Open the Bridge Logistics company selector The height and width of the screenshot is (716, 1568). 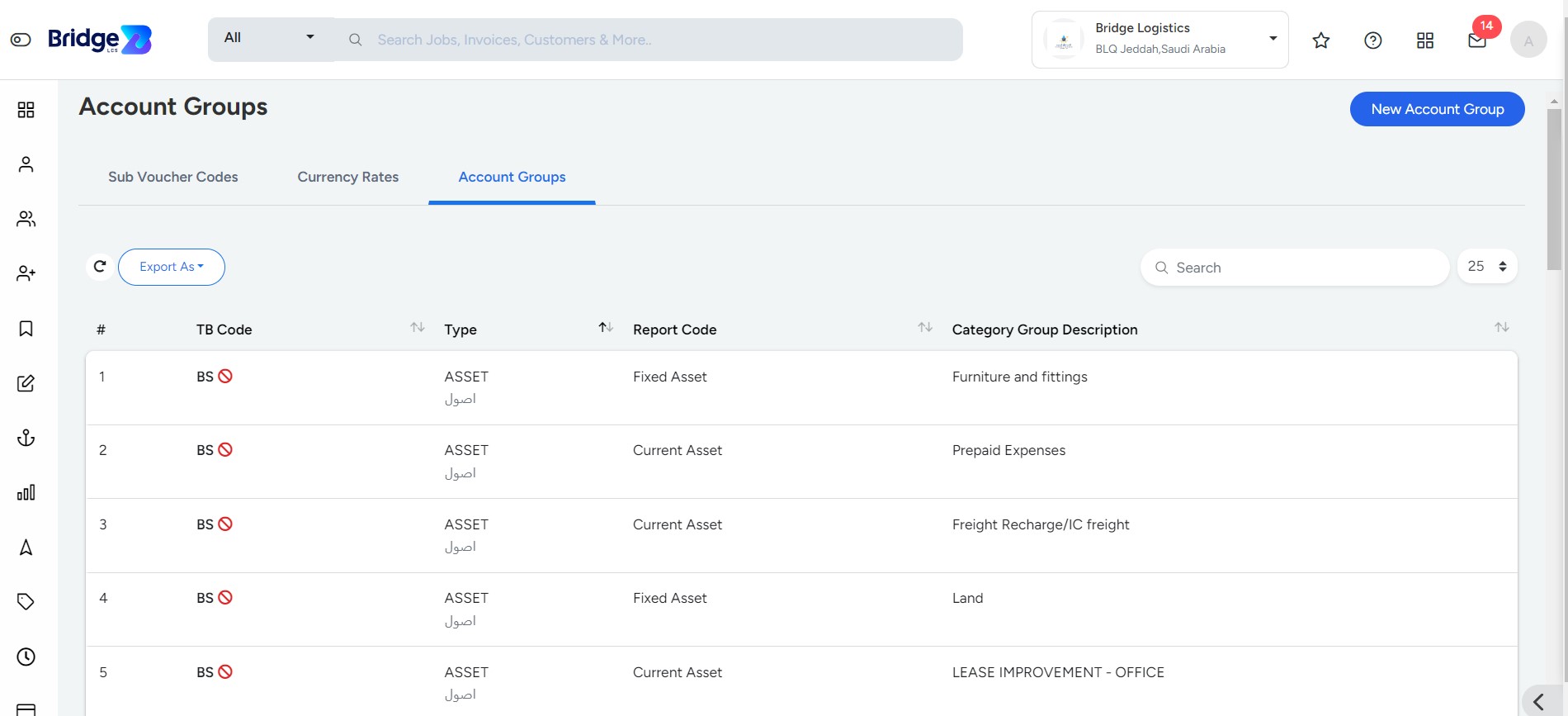1159,40
